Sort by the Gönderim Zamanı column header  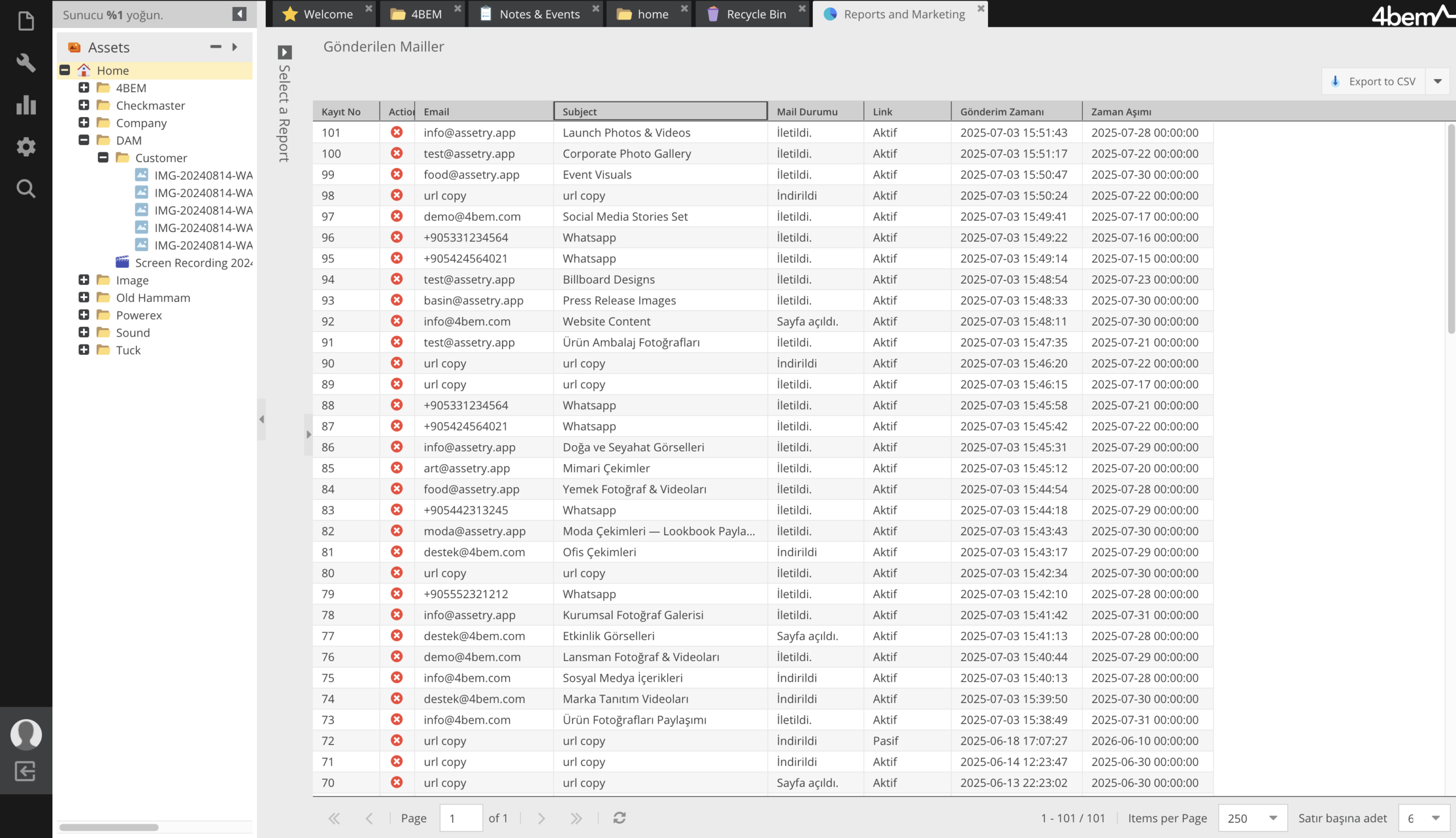click(x=1017, y=111)
